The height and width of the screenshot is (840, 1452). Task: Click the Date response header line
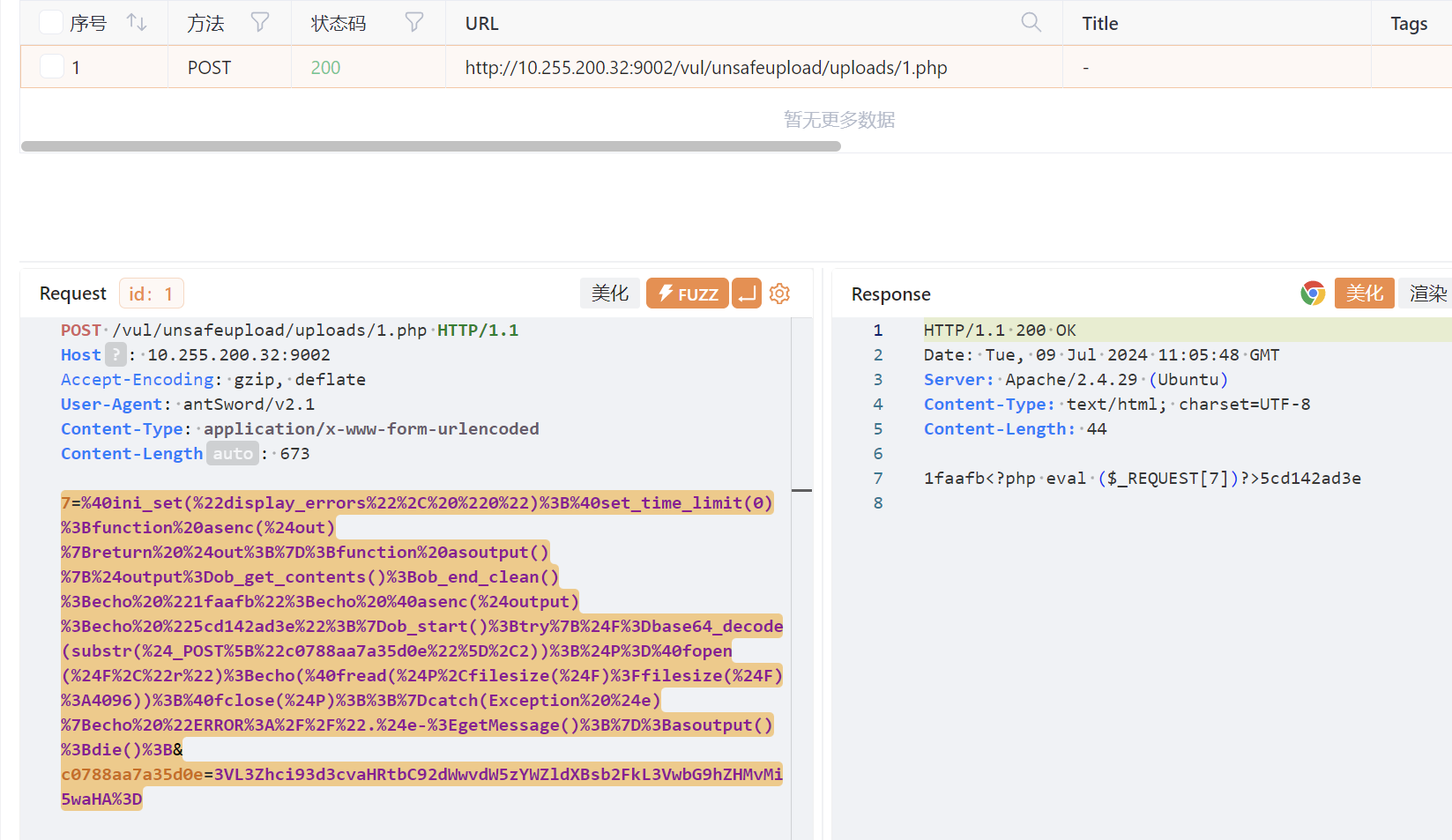1101,354
